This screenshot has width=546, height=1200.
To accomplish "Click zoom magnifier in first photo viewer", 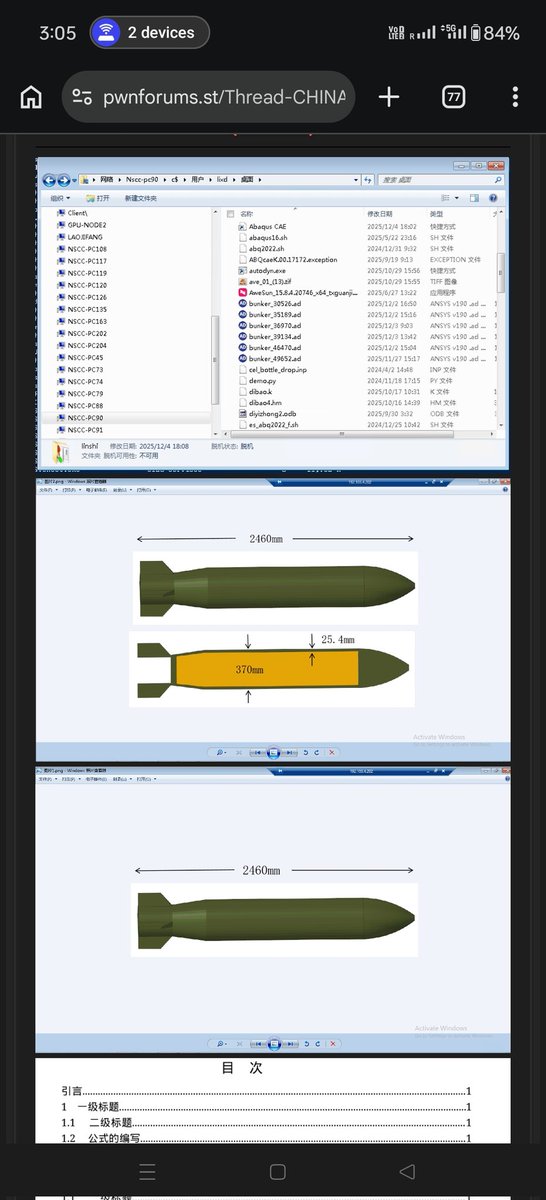I will tap(221, 752).
